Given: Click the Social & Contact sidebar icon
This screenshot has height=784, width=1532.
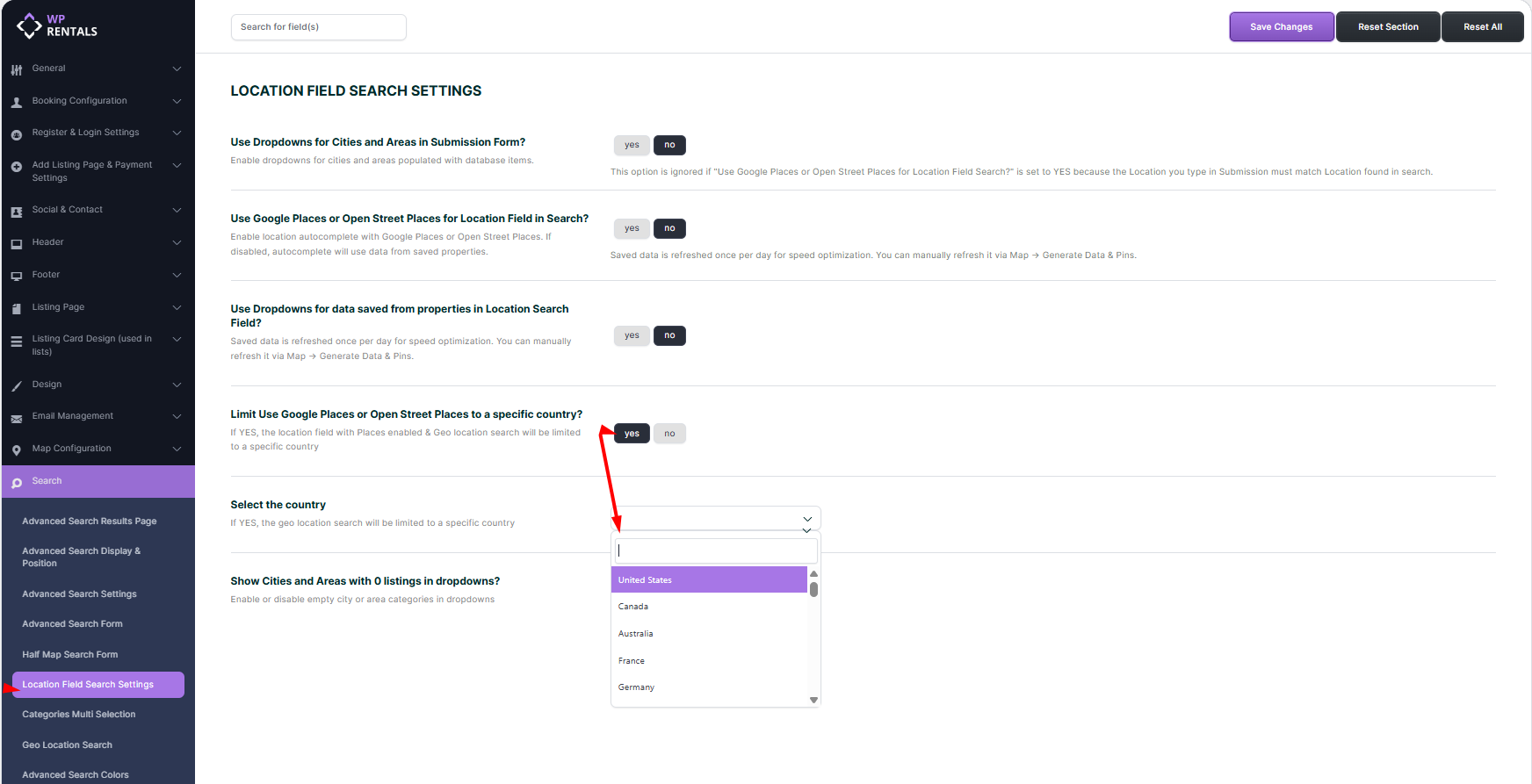Looking at the screenshot, I should (17, 212).
